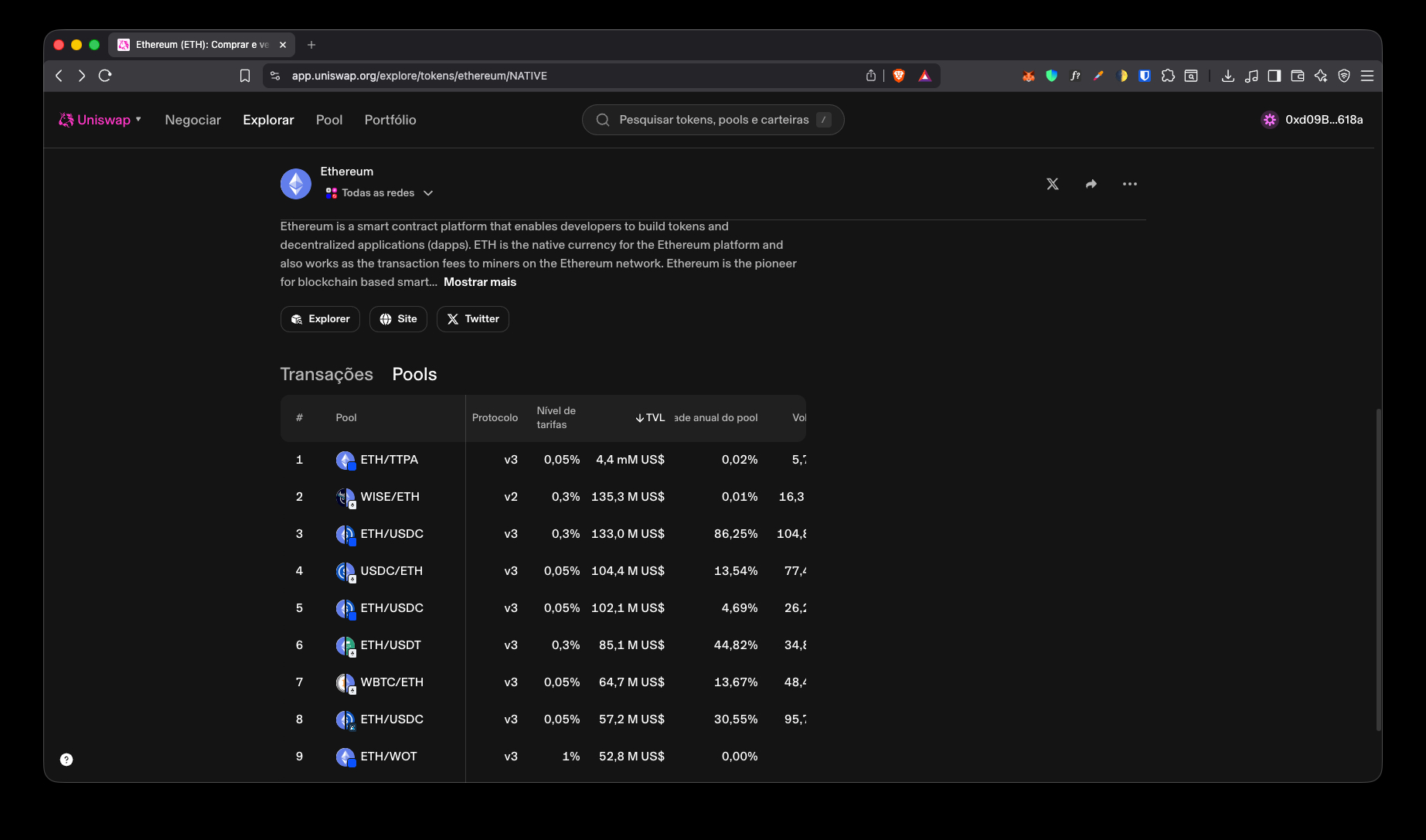Open the media music note icon
Image resolution: width=1426 pixels, height=840 pixels.
(x=1251, y=76)
